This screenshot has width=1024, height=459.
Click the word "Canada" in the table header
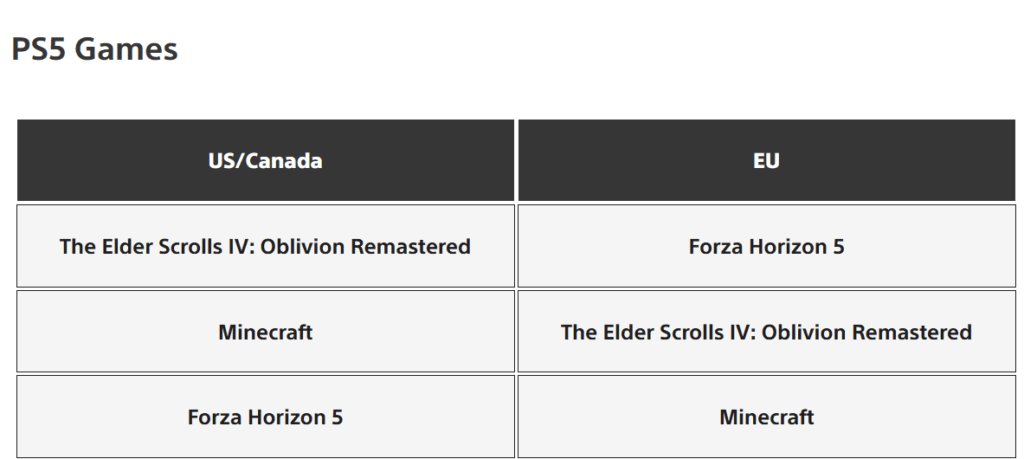(286, 161)
